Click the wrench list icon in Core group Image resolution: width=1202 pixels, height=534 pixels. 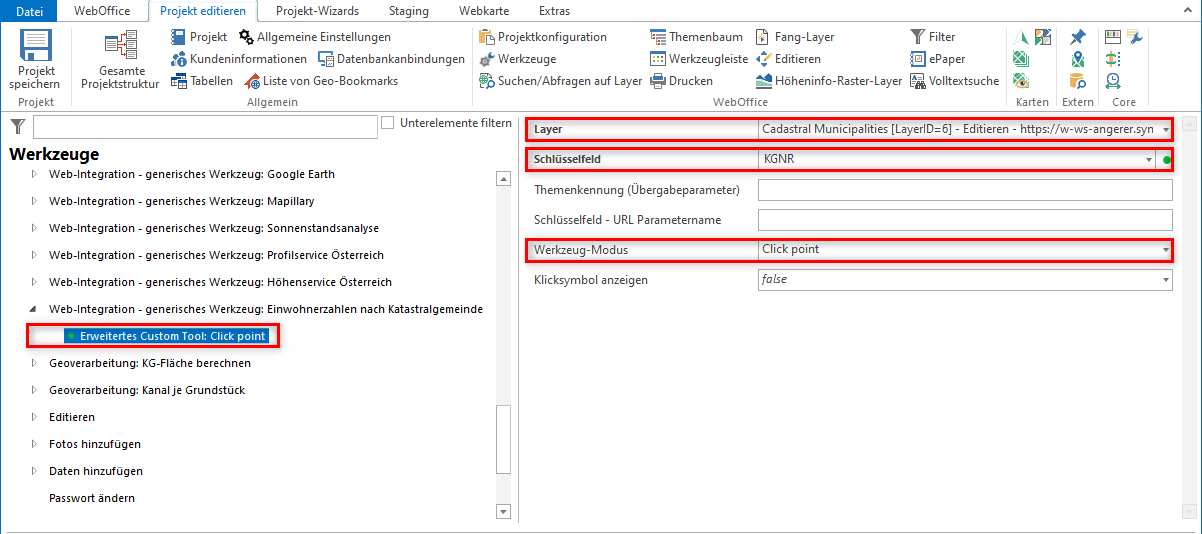point(1135,37)
